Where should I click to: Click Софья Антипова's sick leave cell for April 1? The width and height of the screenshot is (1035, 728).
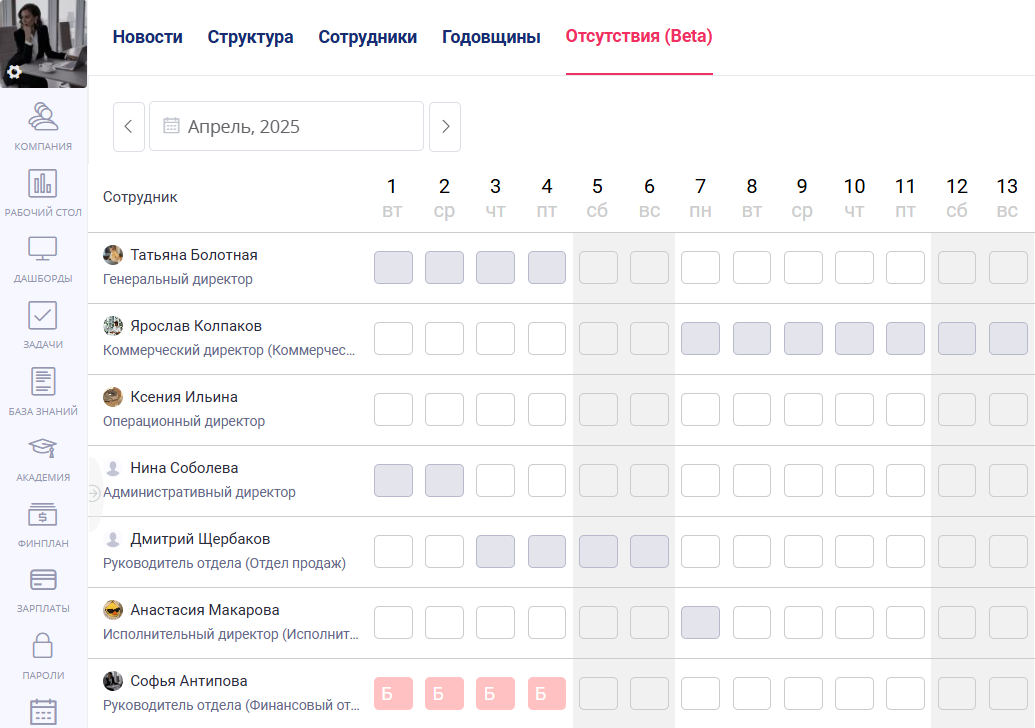click(393, 692)
